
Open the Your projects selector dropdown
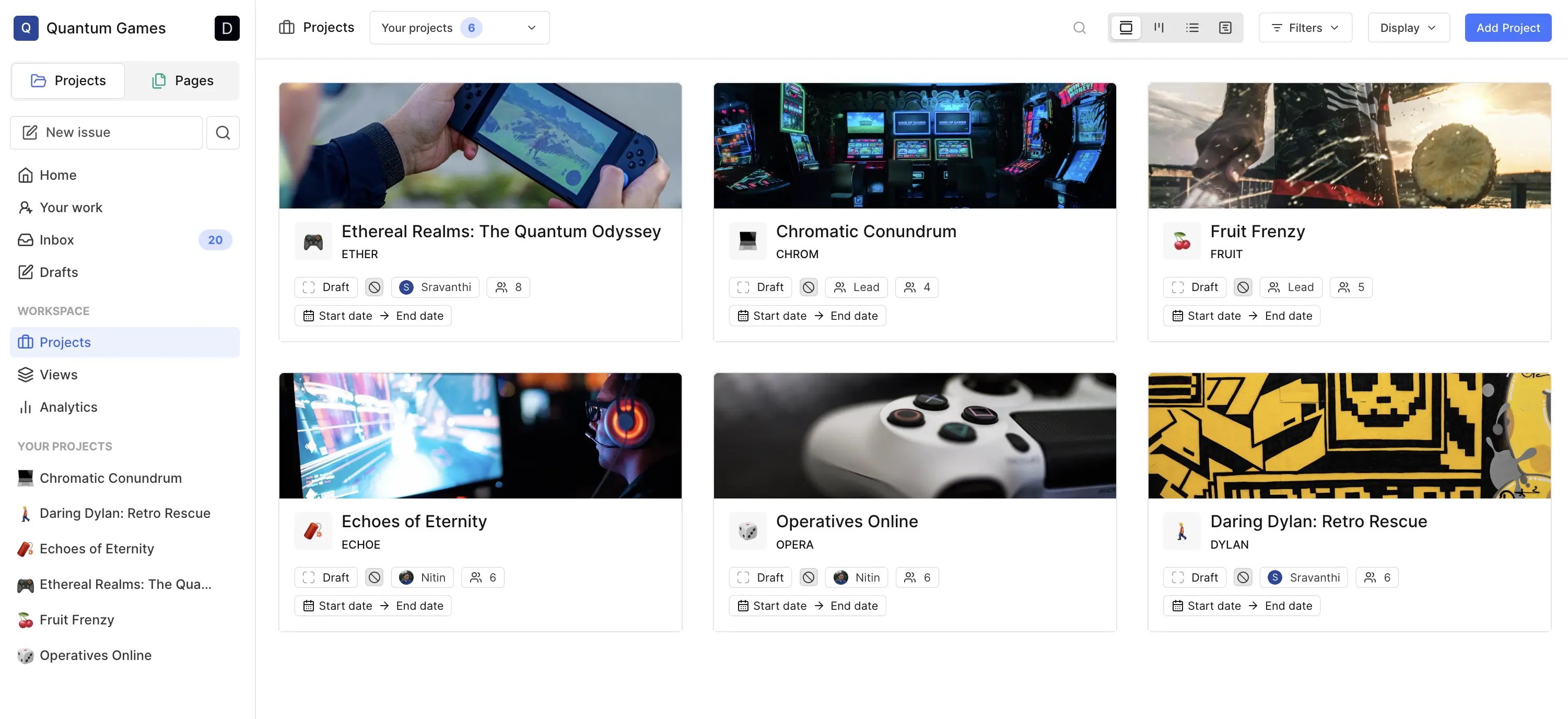click(x=459, y=27)
